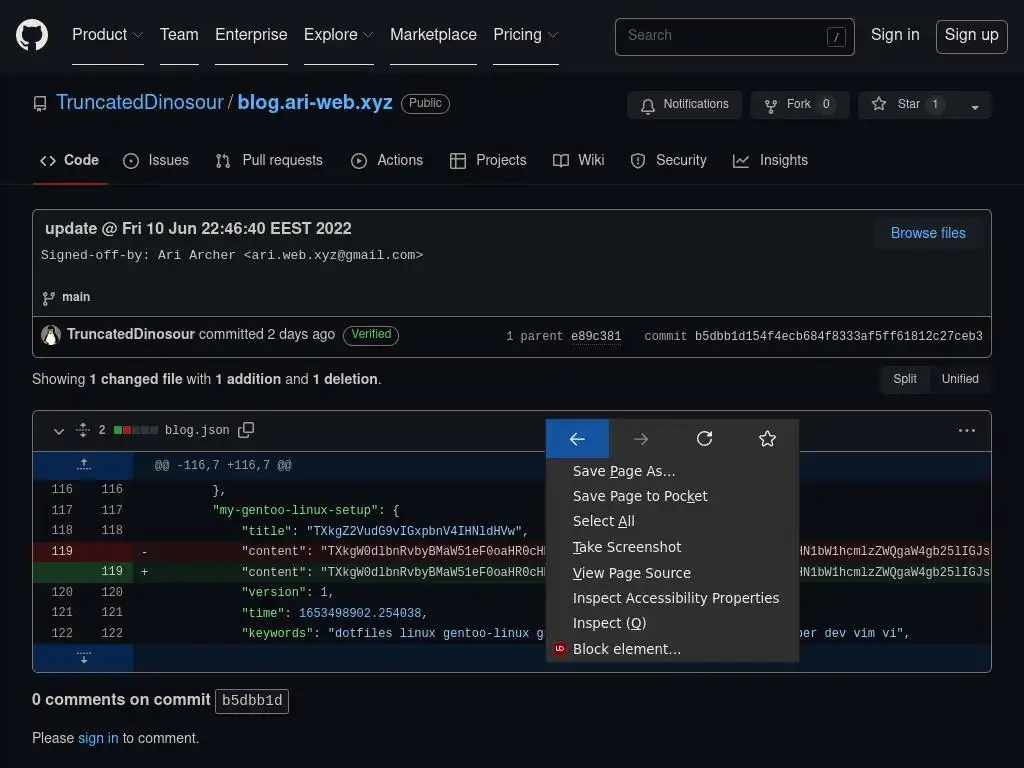
Task: Open the Issues tab
Action: [x=156, y=161]
